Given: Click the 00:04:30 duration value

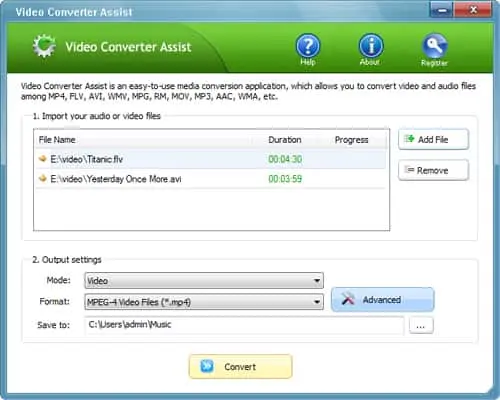Looking at the screenshot, I should click(x=285, y=159).
